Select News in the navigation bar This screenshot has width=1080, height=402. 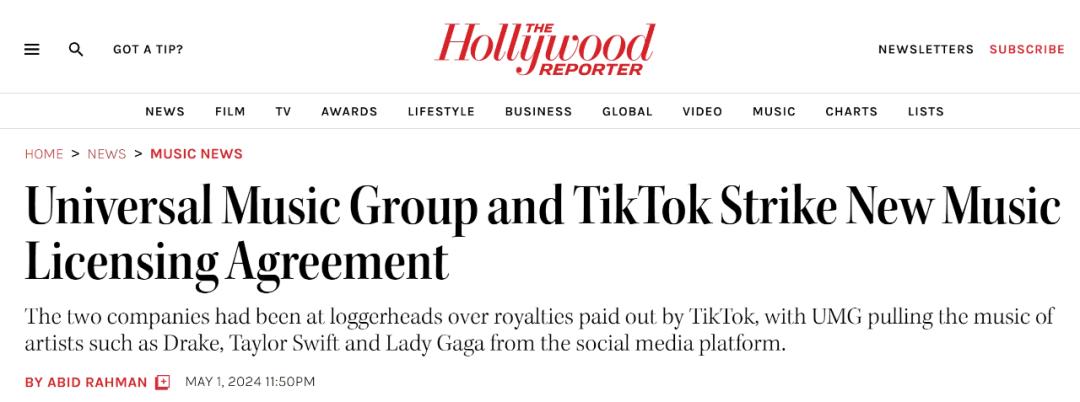tap(165, 112)
